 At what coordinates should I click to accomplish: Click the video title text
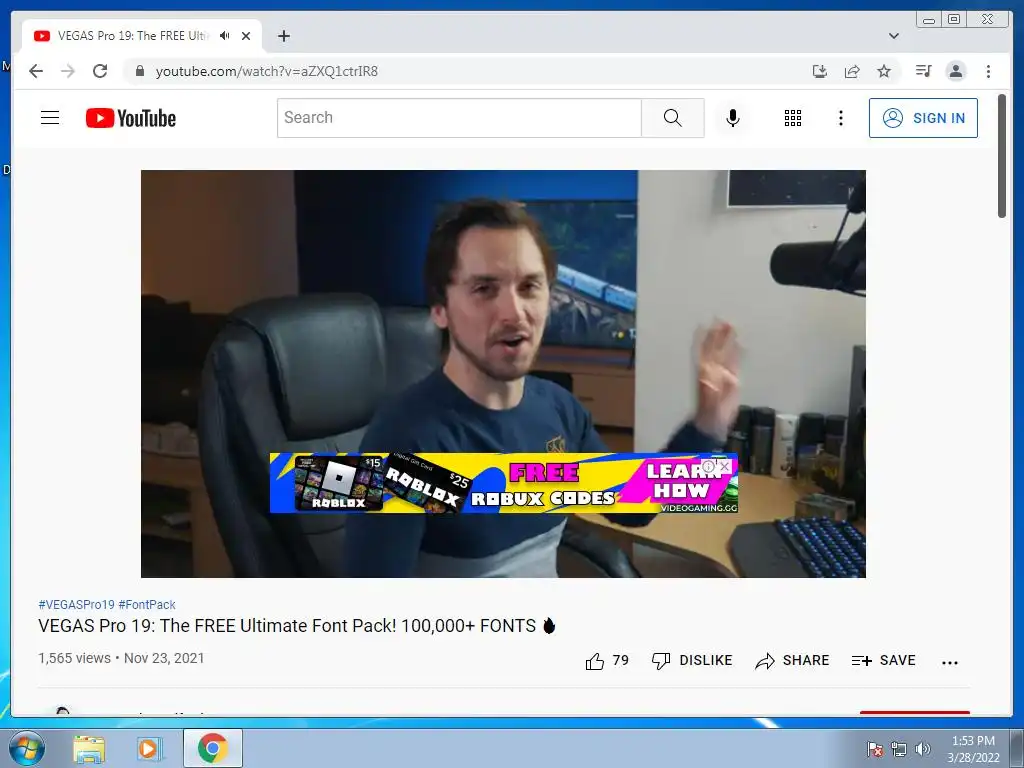[x=296, y=626]
